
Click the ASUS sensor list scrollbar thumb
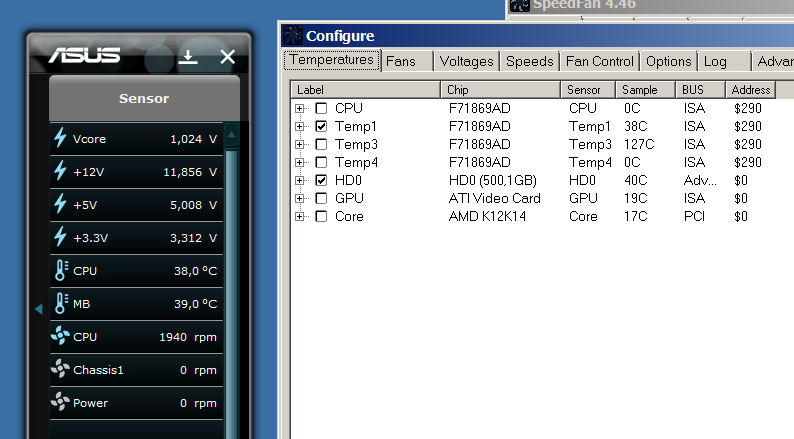coord(232,293)
